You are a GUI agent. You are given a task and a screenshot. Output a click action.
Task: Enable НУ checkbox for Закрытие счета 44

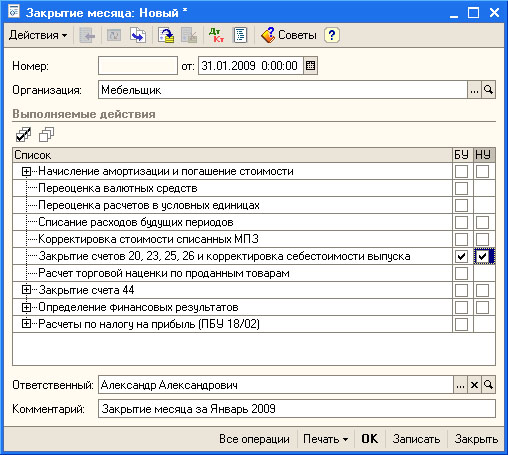(x=482, y=290)
